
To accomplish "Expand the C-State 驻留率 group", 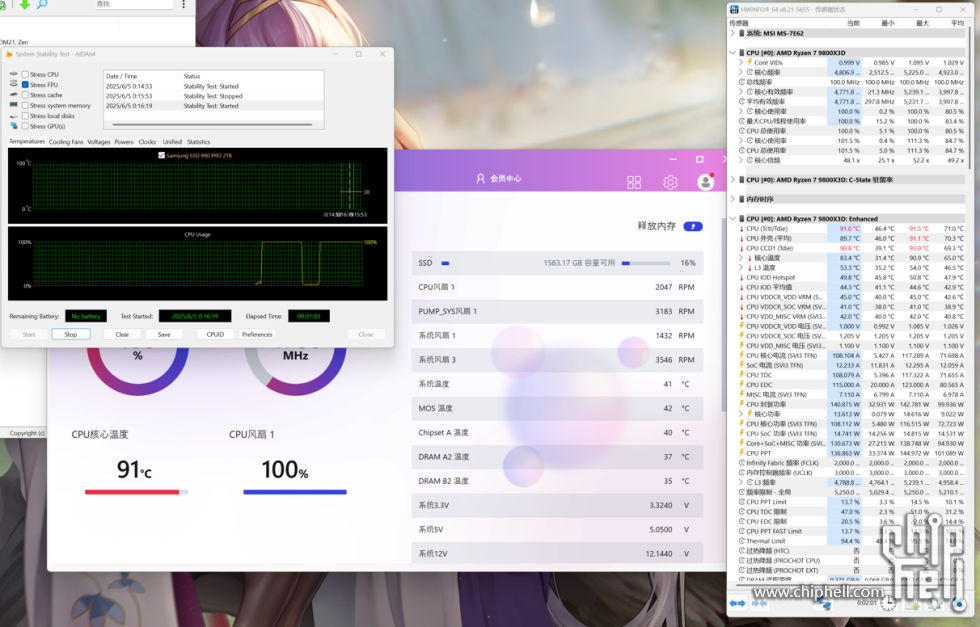I will (733, 179).
